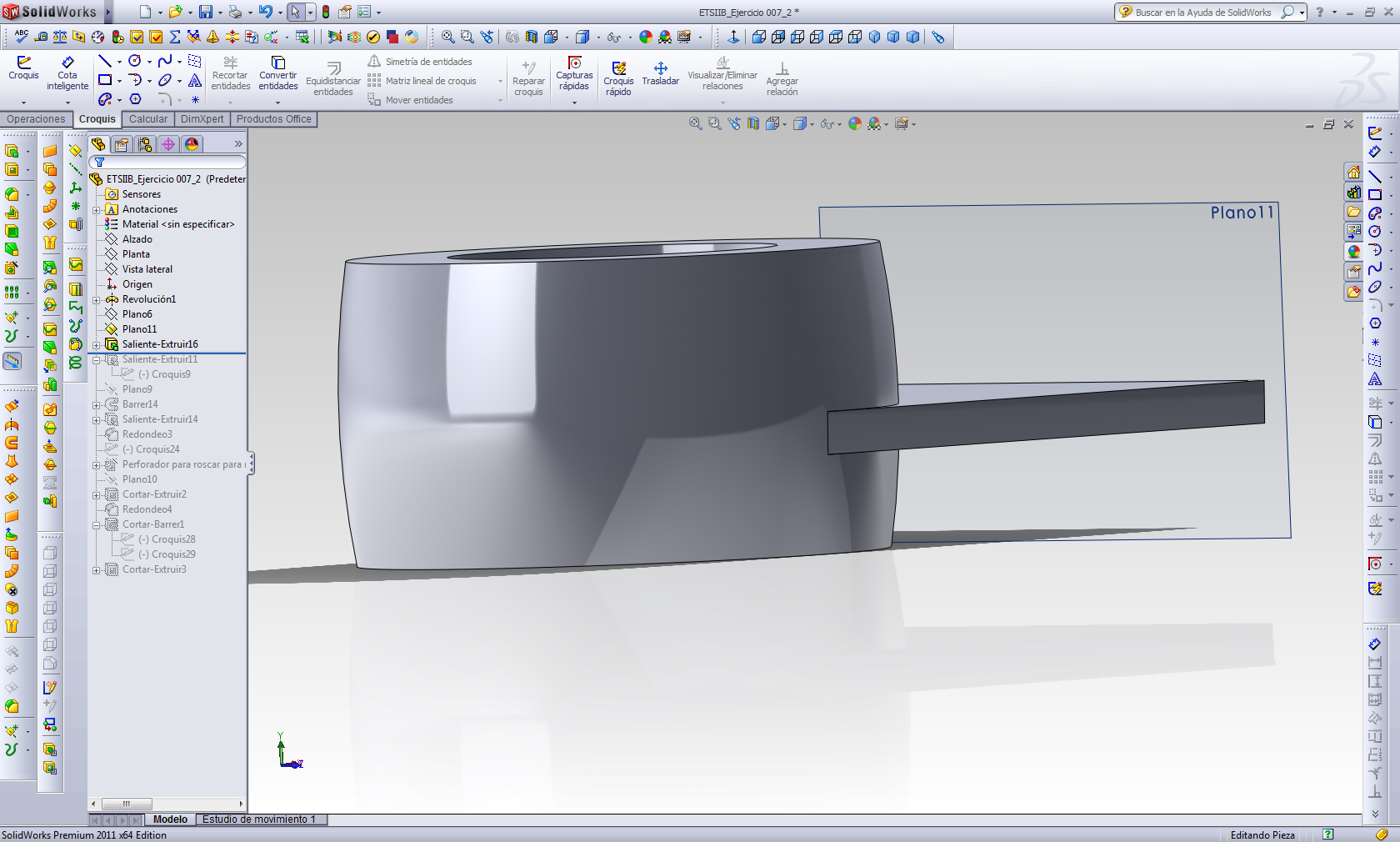Image resolution: width=1400 pixels, height=842 pixels.
Task: Select the Polygon sketch tool
Action: [135, 99]
